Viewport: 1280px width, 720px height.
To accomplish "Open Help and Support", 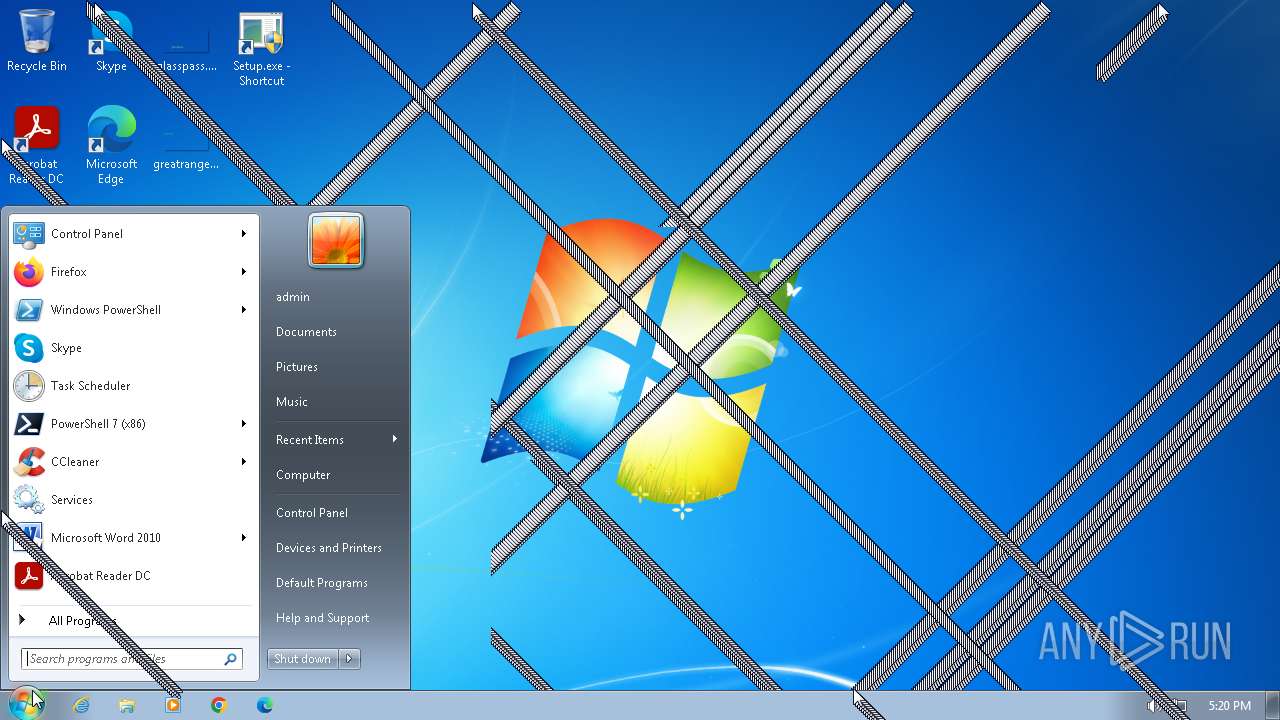I will click(323, 618).
